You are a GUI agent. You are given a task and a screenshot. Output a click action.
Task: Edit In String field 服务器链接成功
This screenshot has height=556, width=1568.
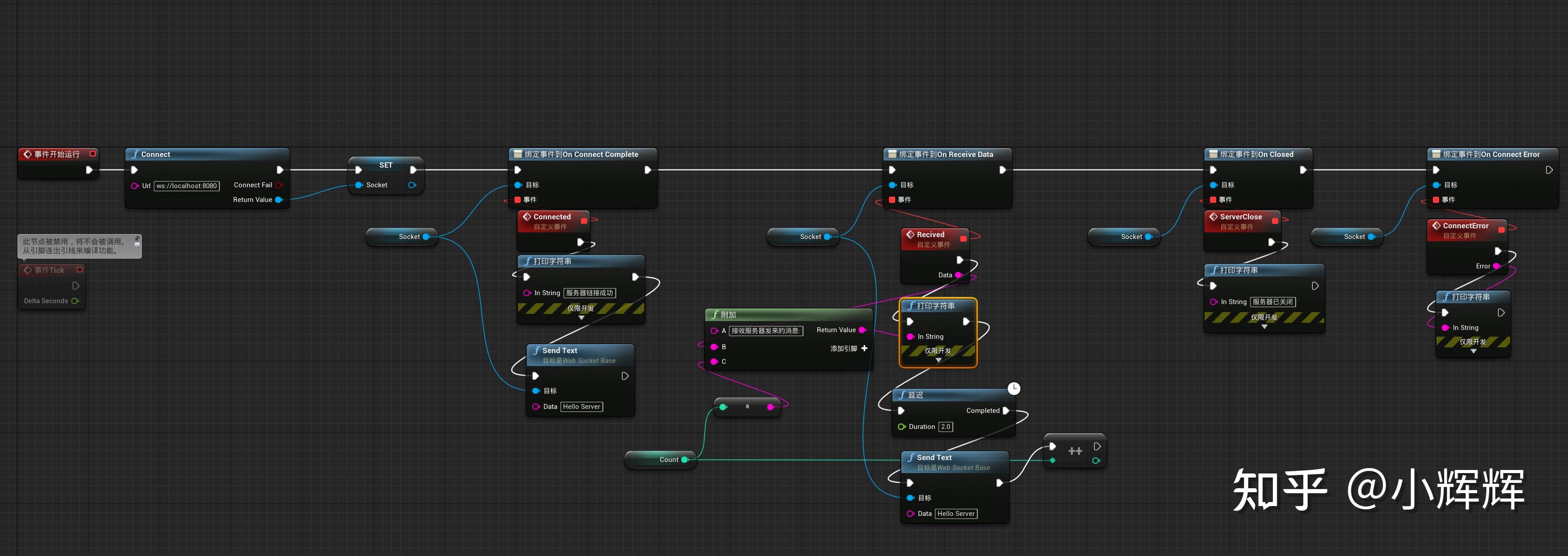[x=589, y=293]
